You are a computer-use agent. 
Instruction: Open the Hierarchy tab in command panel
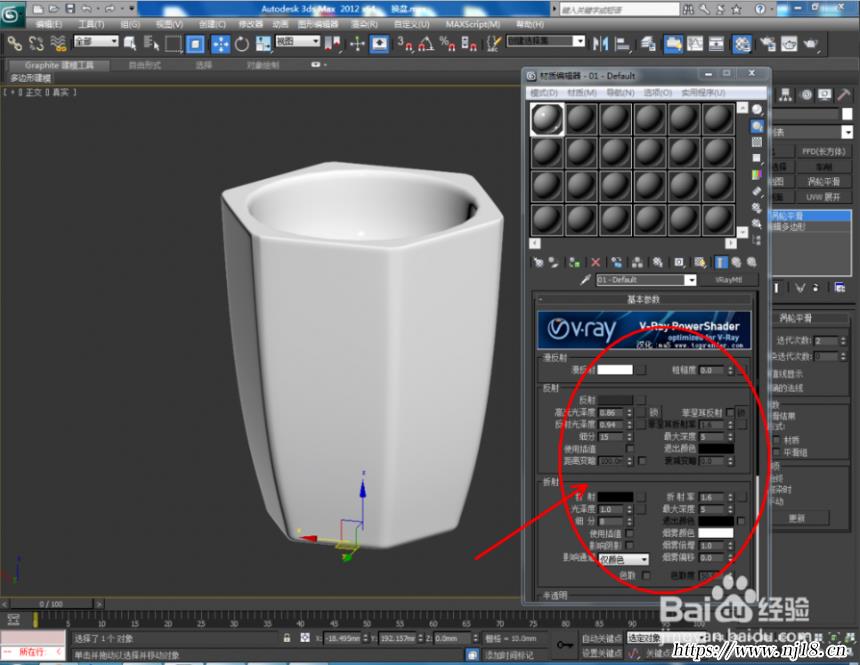786,95
